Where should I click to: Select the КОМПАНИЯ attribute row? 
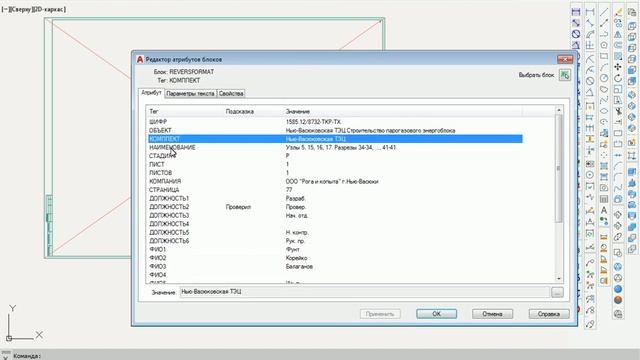click(x=335, y=181)
